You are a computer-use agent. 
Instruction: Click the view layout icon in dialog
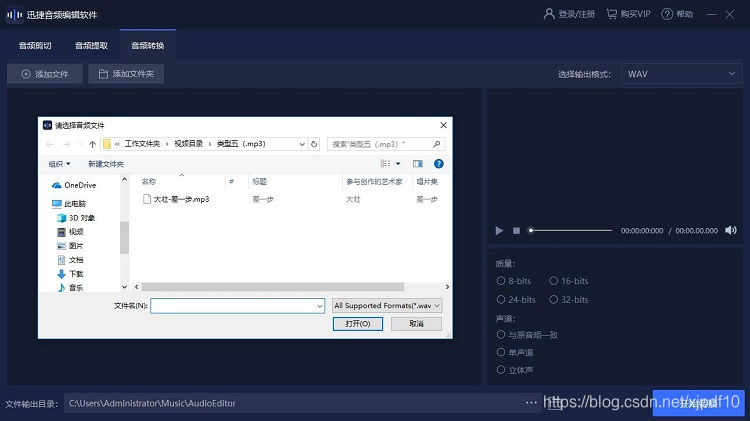coord(386,164)
